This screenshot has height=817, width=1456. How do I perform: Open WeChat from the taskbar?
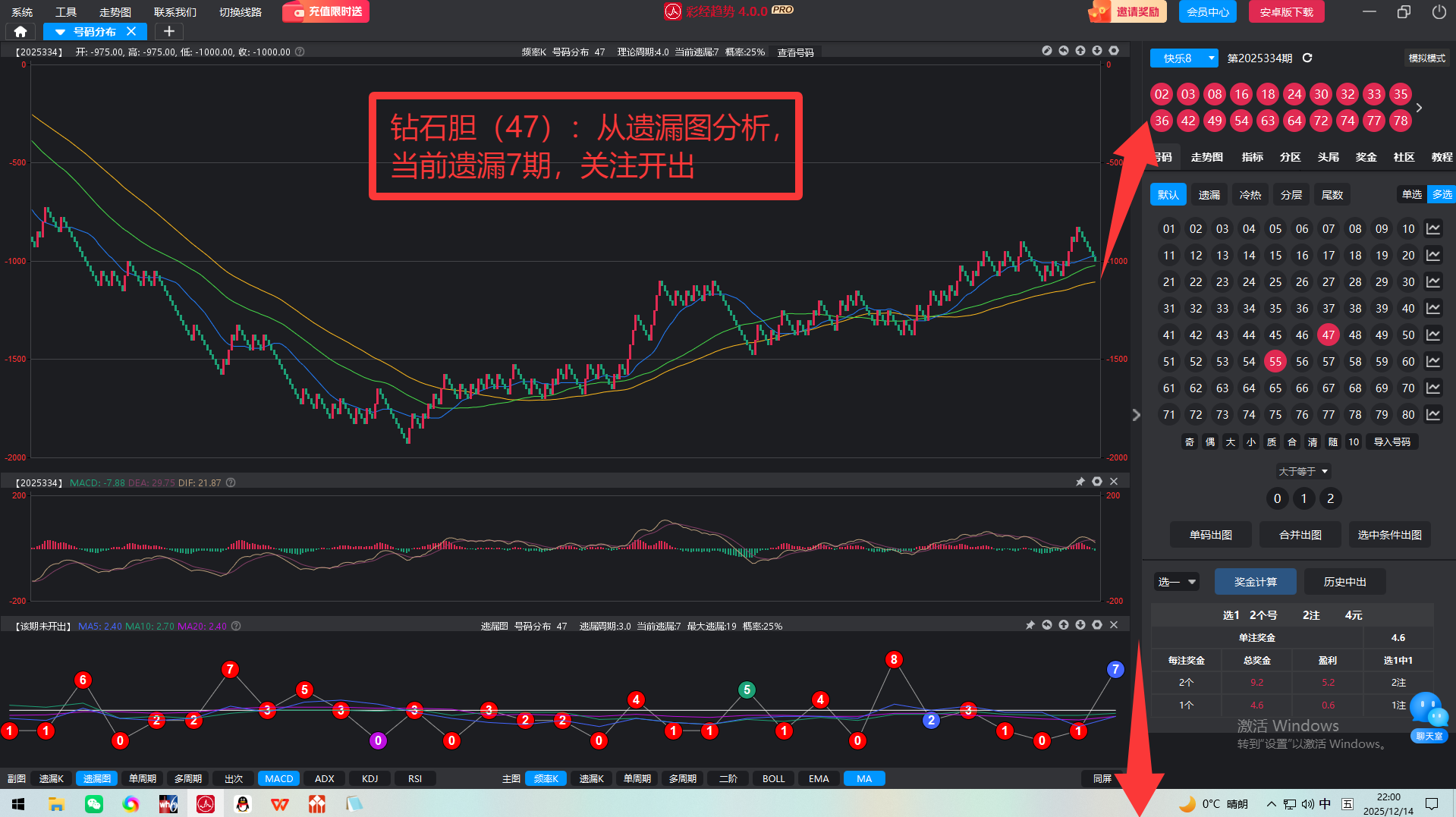(x=94, y=804)
